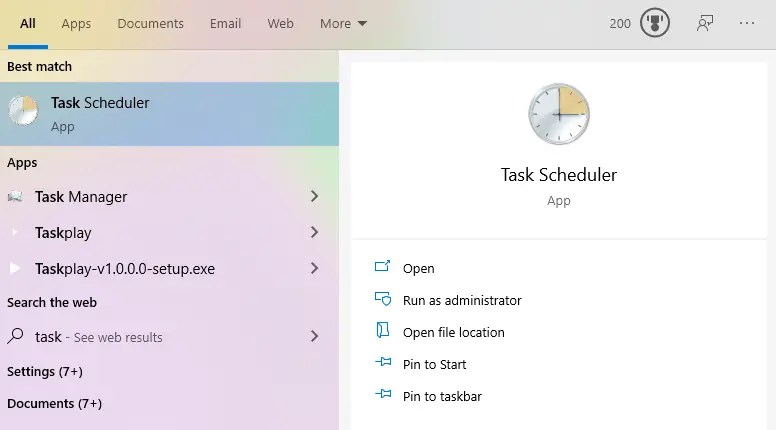
Task: Open the rewards trophy badge icon
Action: pyautogui.click(x=655, y=23)
